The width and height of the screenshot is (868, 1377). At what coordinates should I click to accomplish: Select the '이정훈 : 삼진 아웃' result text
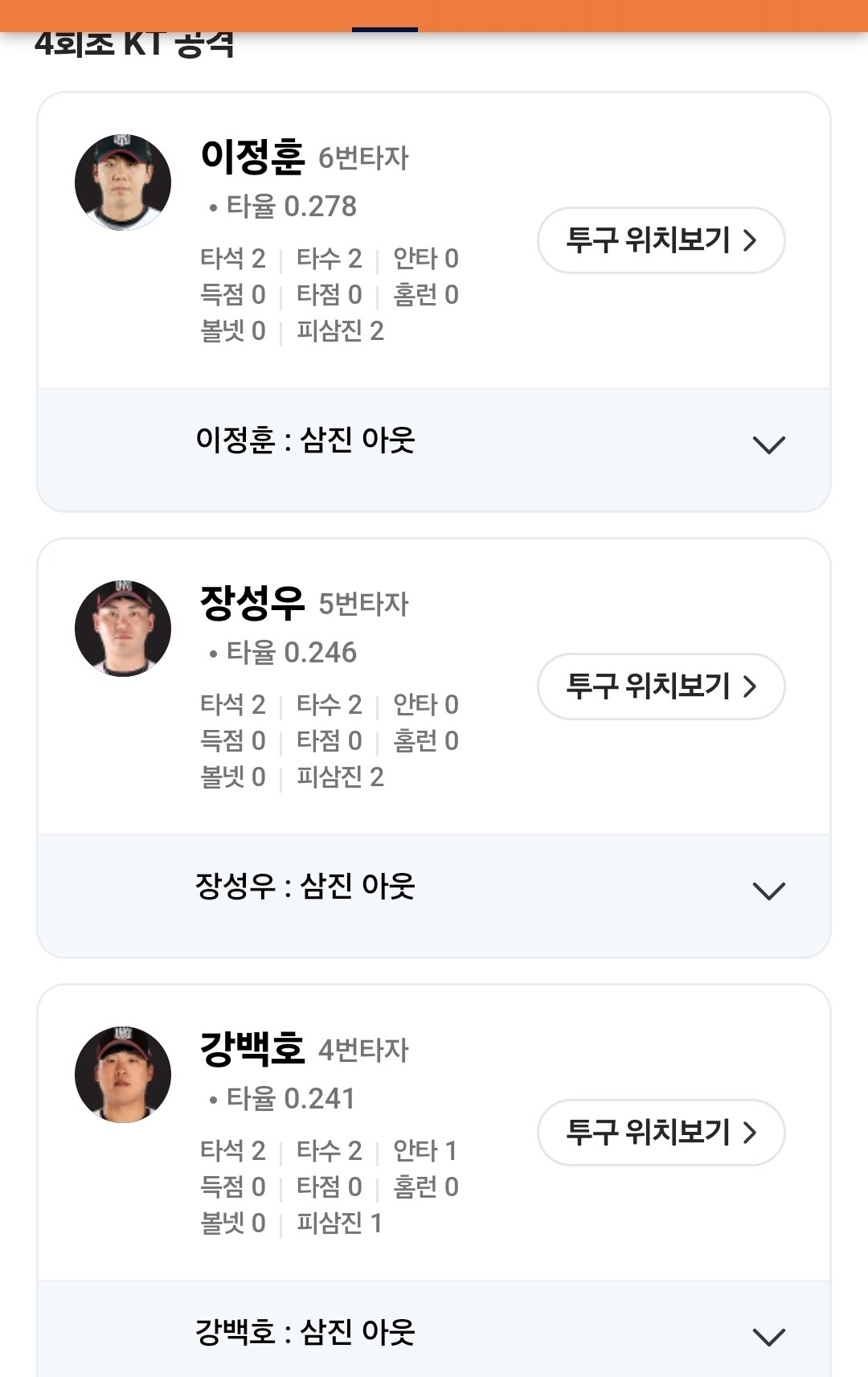point(305,441)
